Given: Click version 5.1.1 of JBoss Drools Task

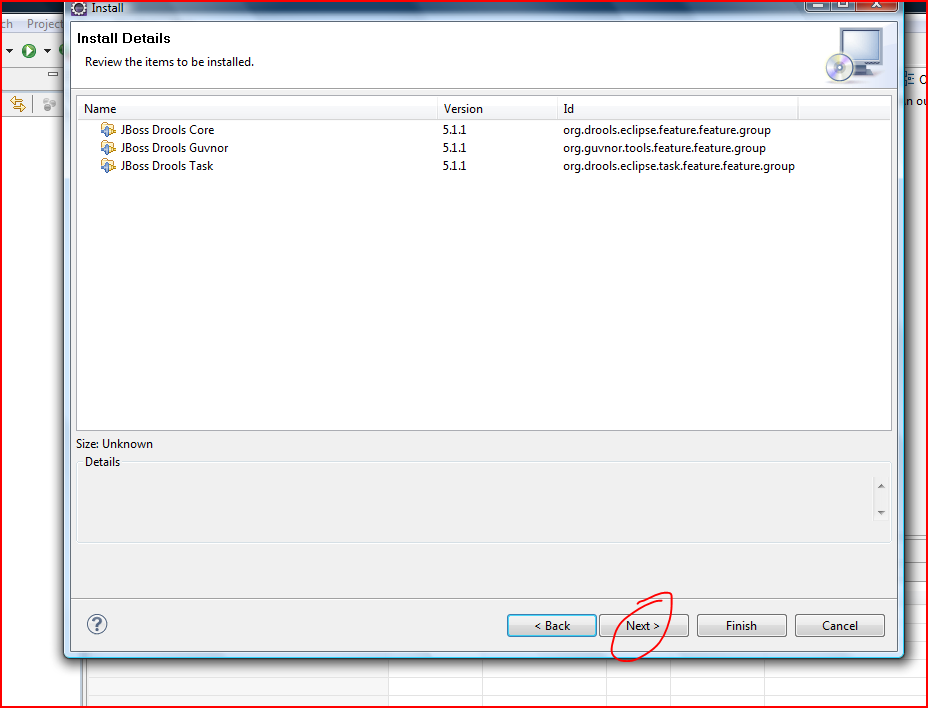Looking at the screenshot, I should [455, 166].
